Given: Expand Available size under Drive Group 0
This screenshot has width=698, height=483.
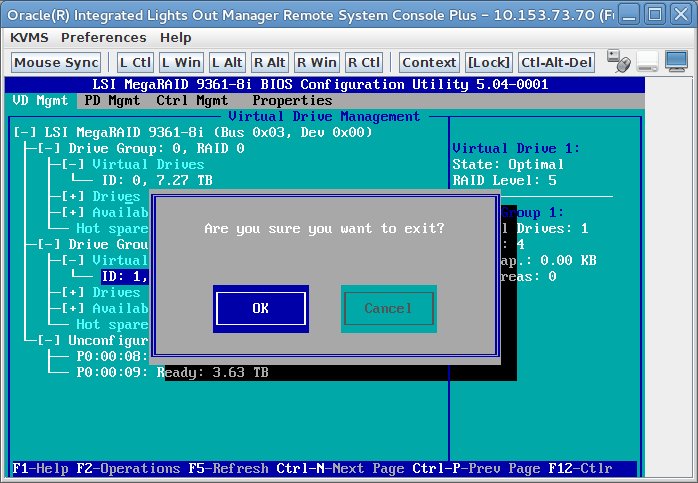Looking at the screenshot, I should tap(73, 212).
